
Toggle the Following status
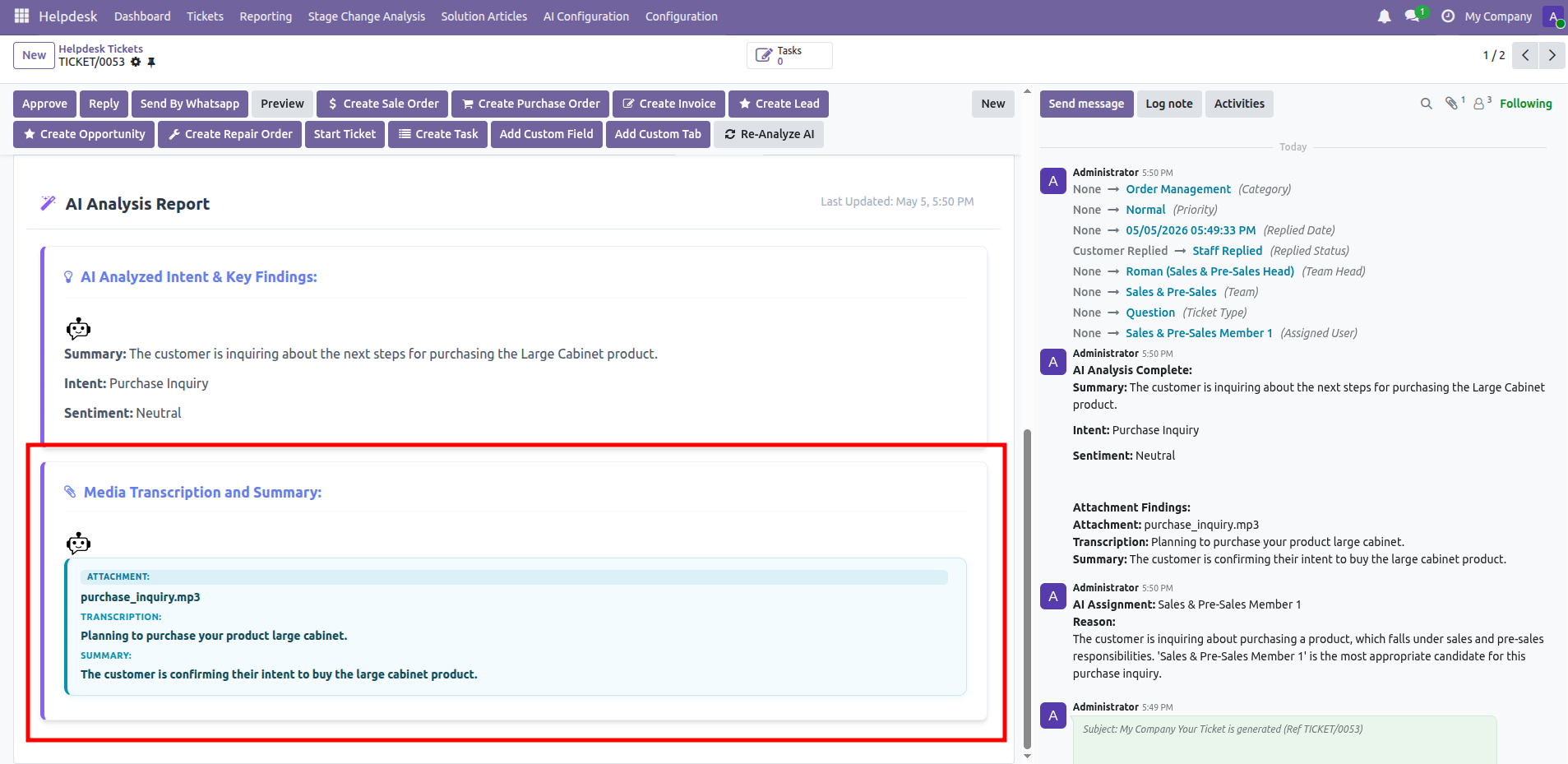point(1525,104)
